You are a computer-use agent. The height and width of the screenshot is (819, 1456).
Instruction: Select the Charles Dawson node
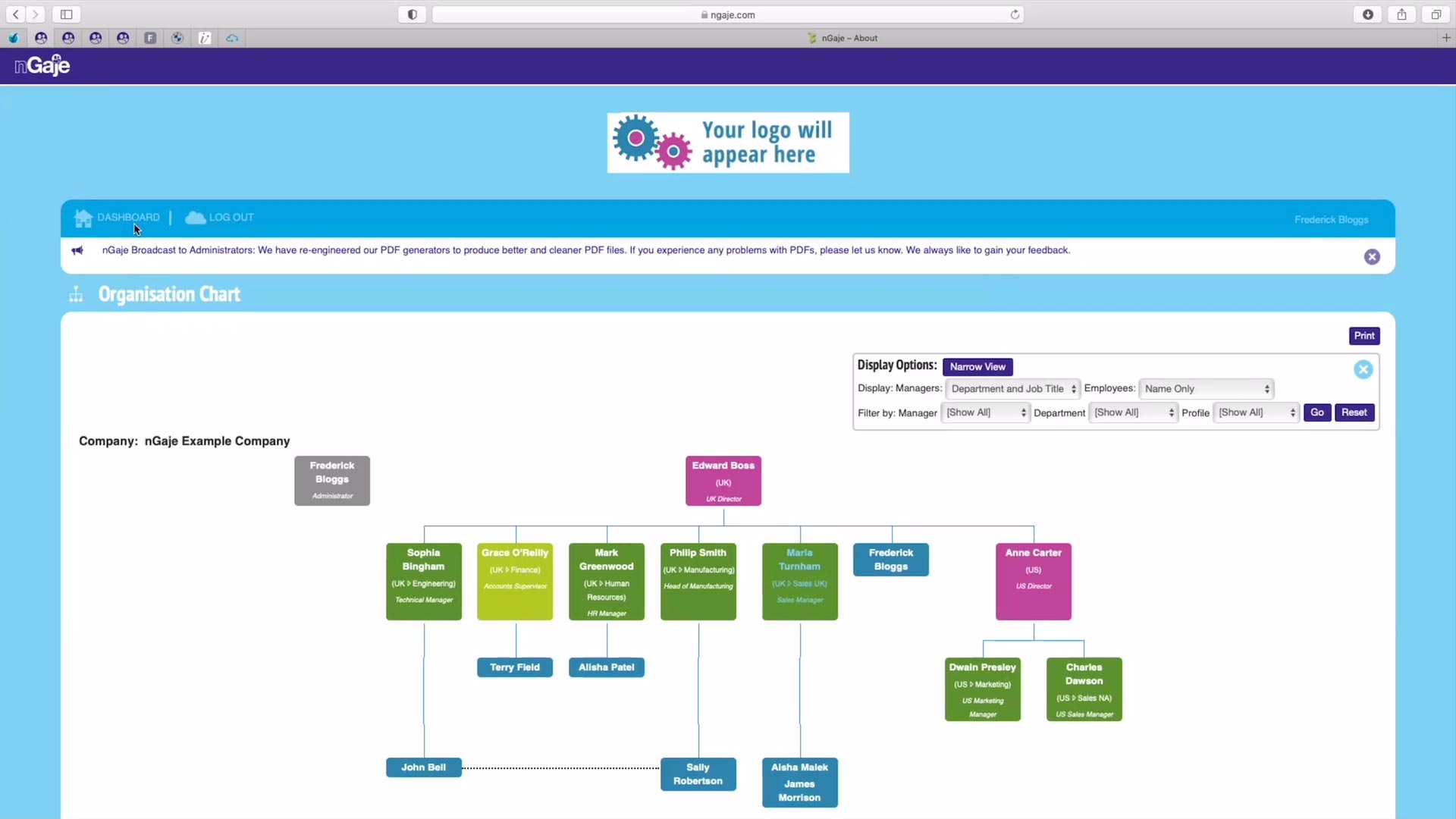coord(1084,689)
